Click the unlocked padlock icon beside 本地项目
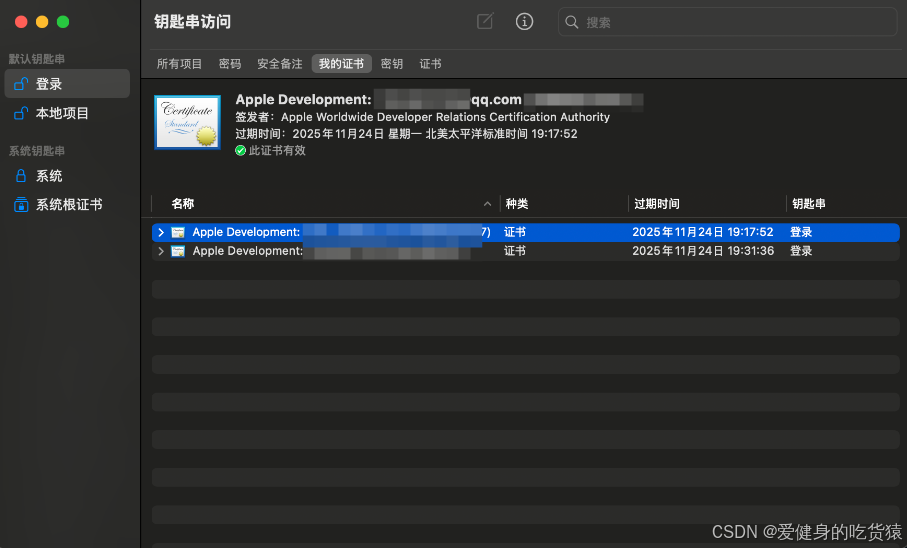Screen dimensions: 907x548 tap(21, 113)
